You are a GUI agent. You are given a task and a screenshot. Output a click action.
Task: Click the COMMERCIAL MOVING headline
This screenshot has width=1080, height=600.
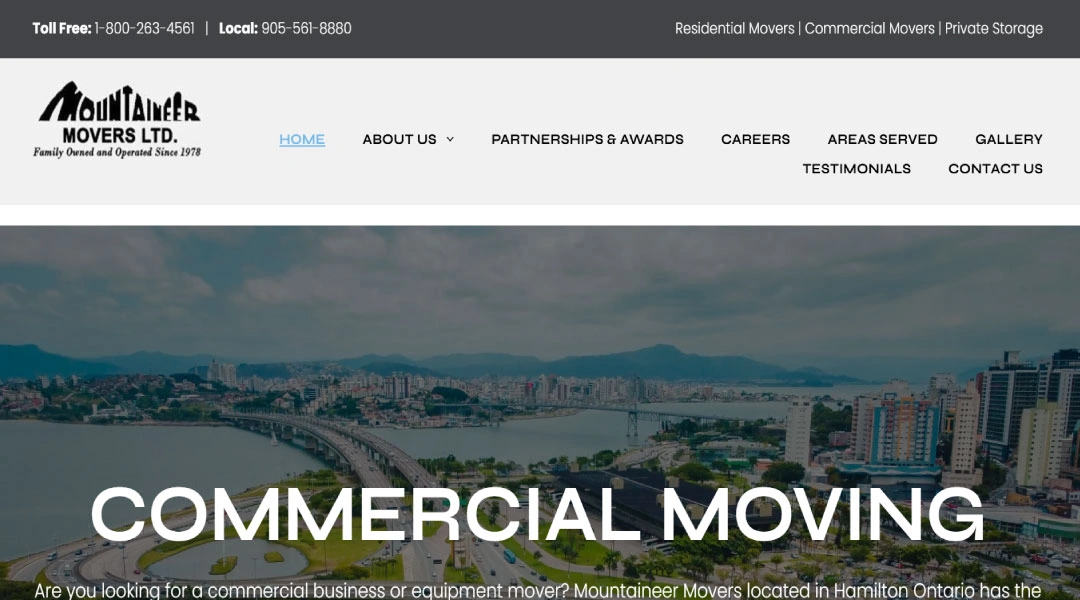click(x=538, y=514)
